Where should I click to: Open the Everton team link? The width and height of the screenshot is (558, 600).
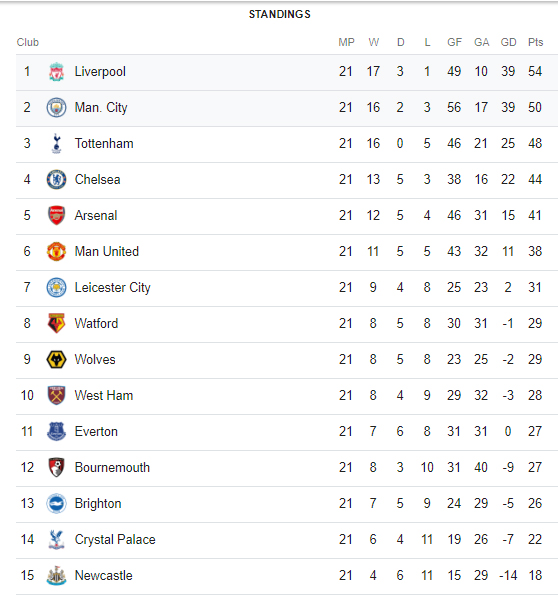pyautogui.click(x=96, y=431)
